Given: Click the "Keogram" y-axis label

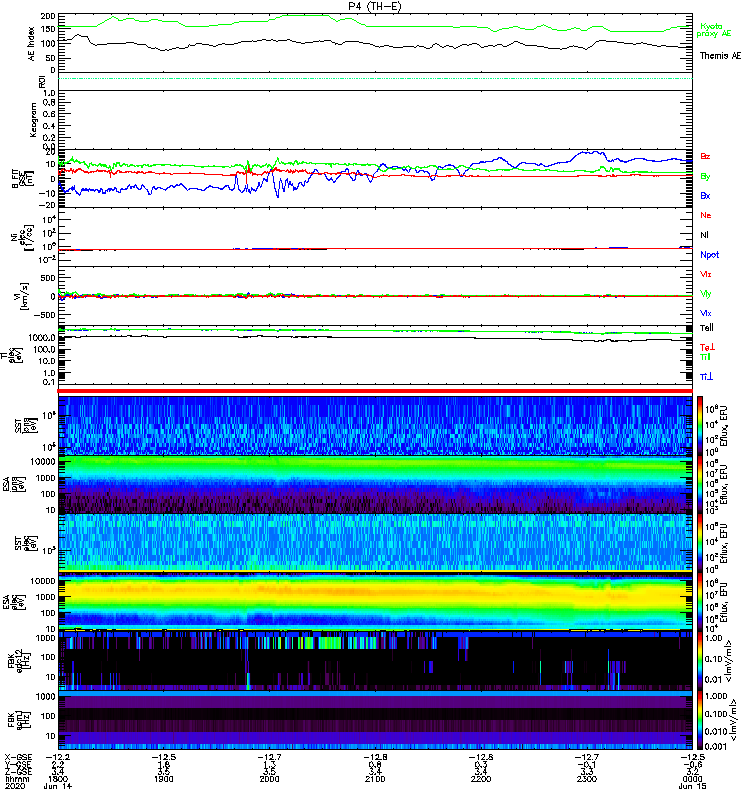Looking at the screenshot, I should (33, 120).
